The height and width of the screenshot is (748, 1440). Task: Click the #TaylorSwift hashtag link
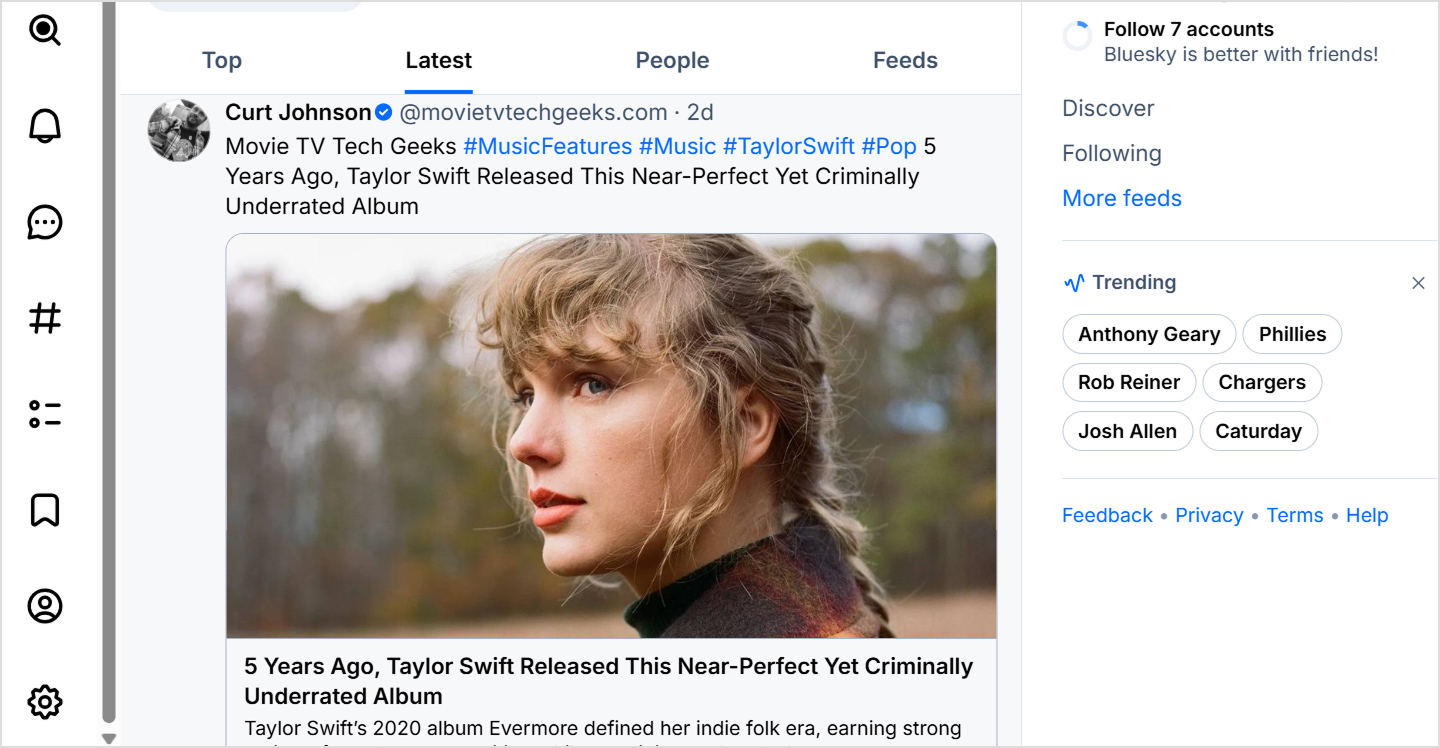click(788, 147)
